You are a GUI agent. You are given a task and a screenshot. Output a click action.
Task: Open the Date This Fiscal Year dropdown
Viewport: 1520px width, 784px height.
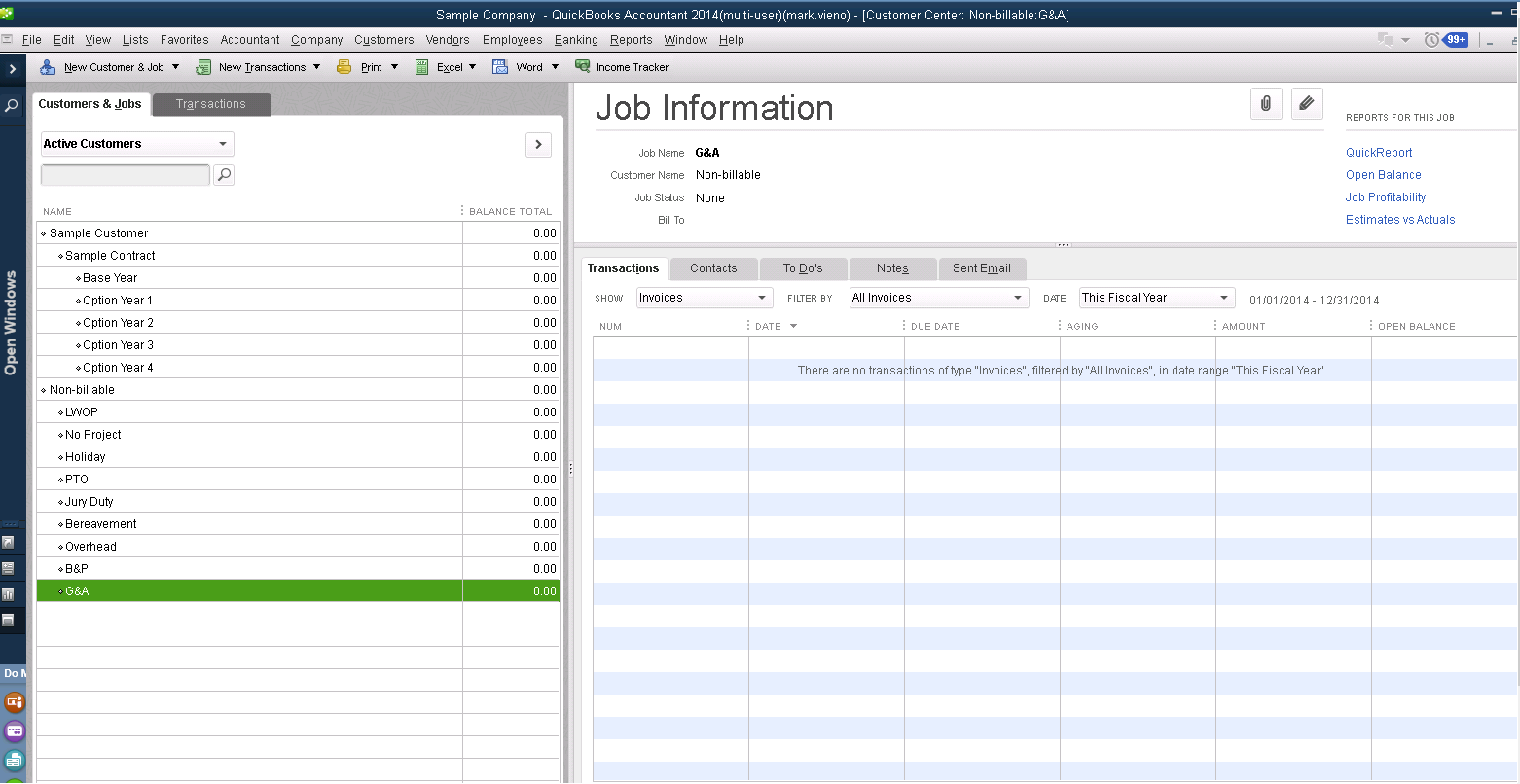tap(1157, 298)
